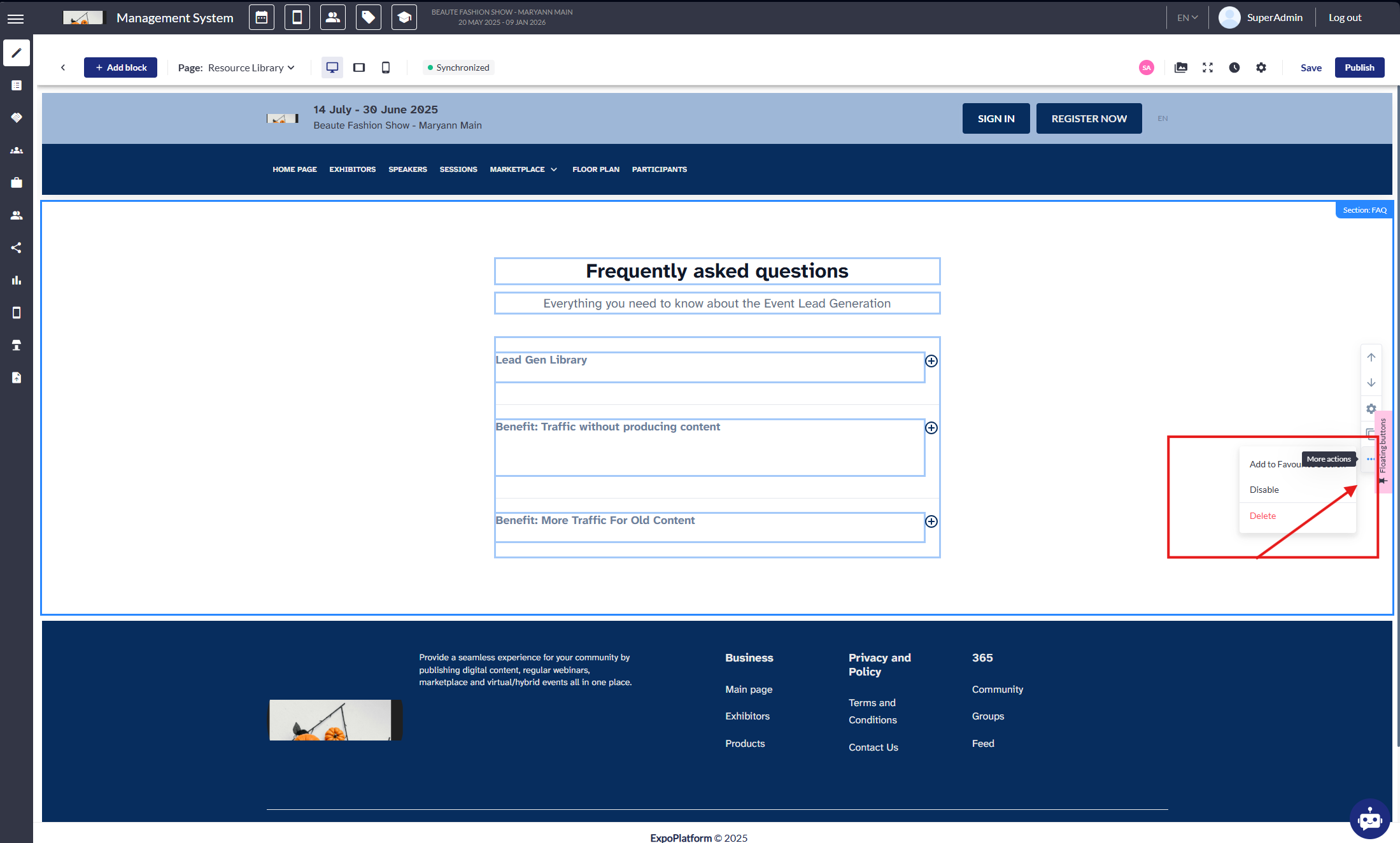Switch to desktop preview mode
This screenshot has width=1400, height=843.
[x=332, y=67]
